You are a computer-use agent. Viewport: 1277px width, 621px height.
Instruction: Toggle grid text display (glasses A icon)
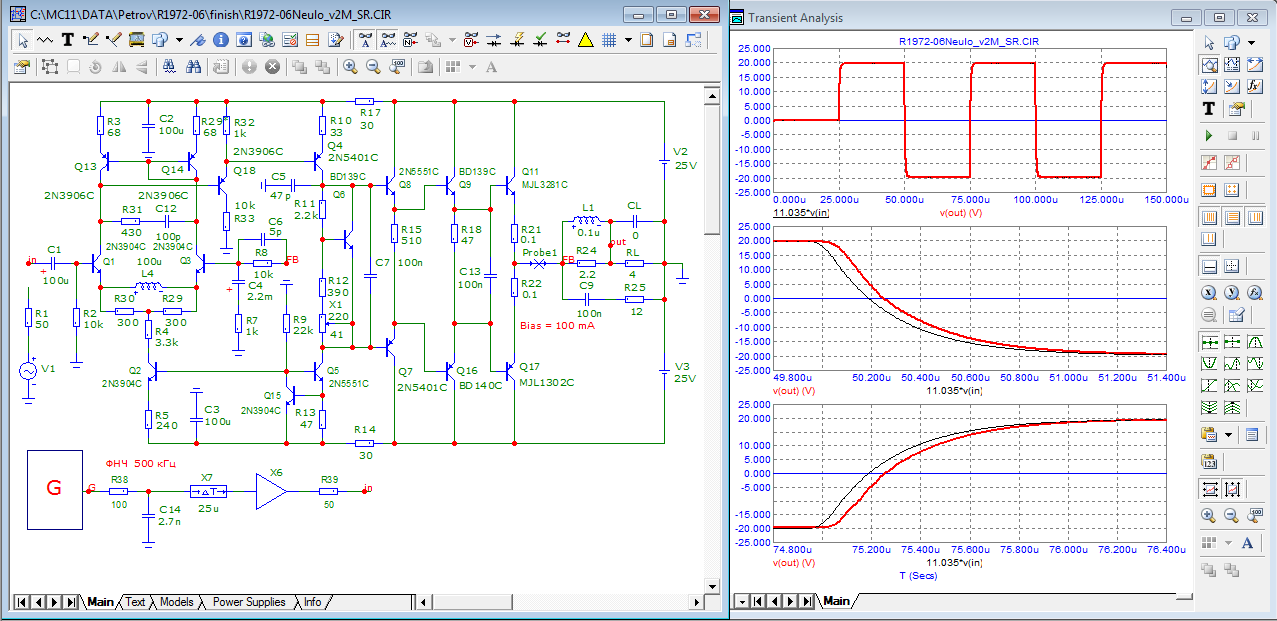[x=365, y=40]
